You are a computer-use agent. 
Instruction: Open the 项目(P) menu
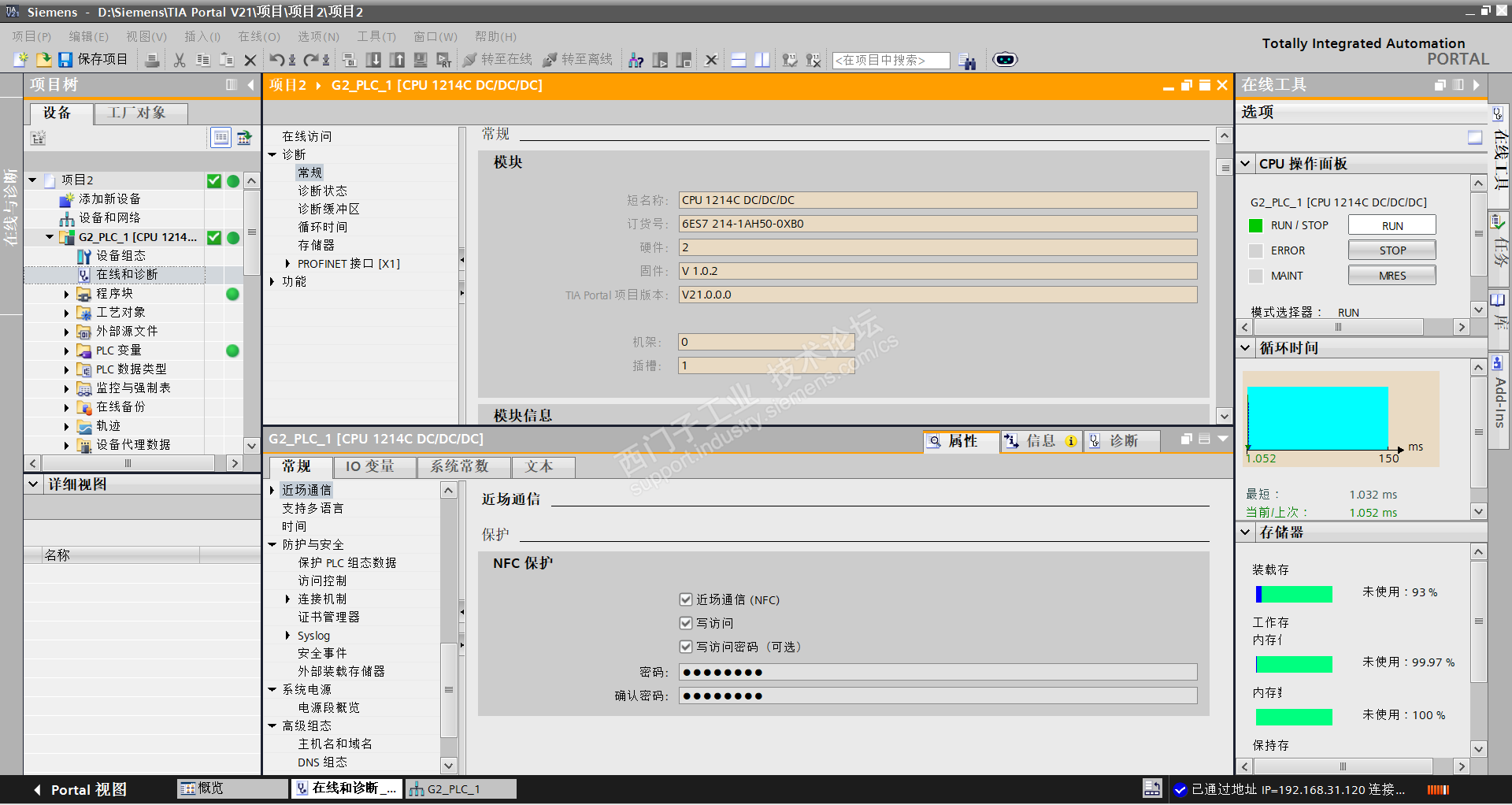(31, 36)
